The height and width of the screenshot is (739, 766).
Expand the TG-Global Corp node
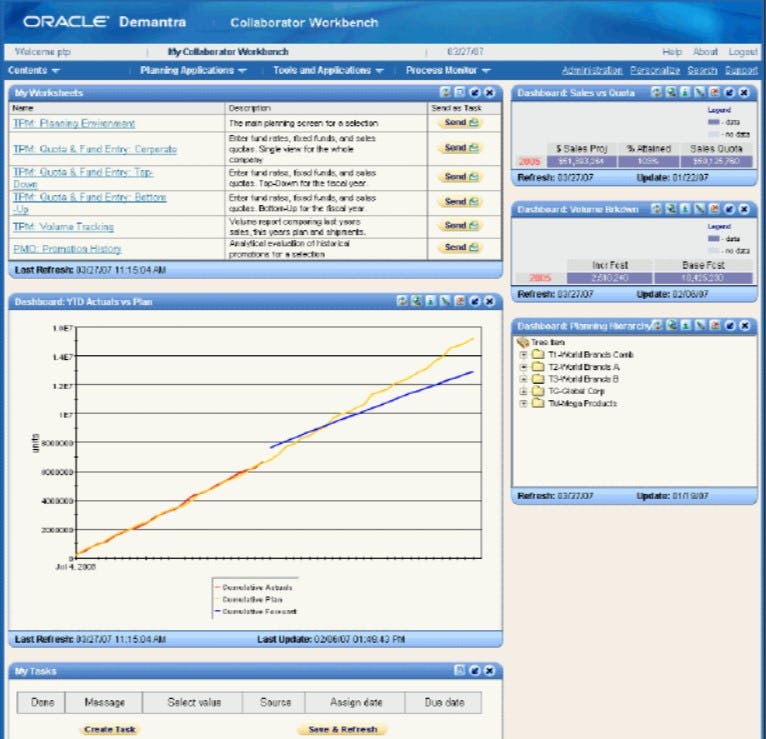523,391
